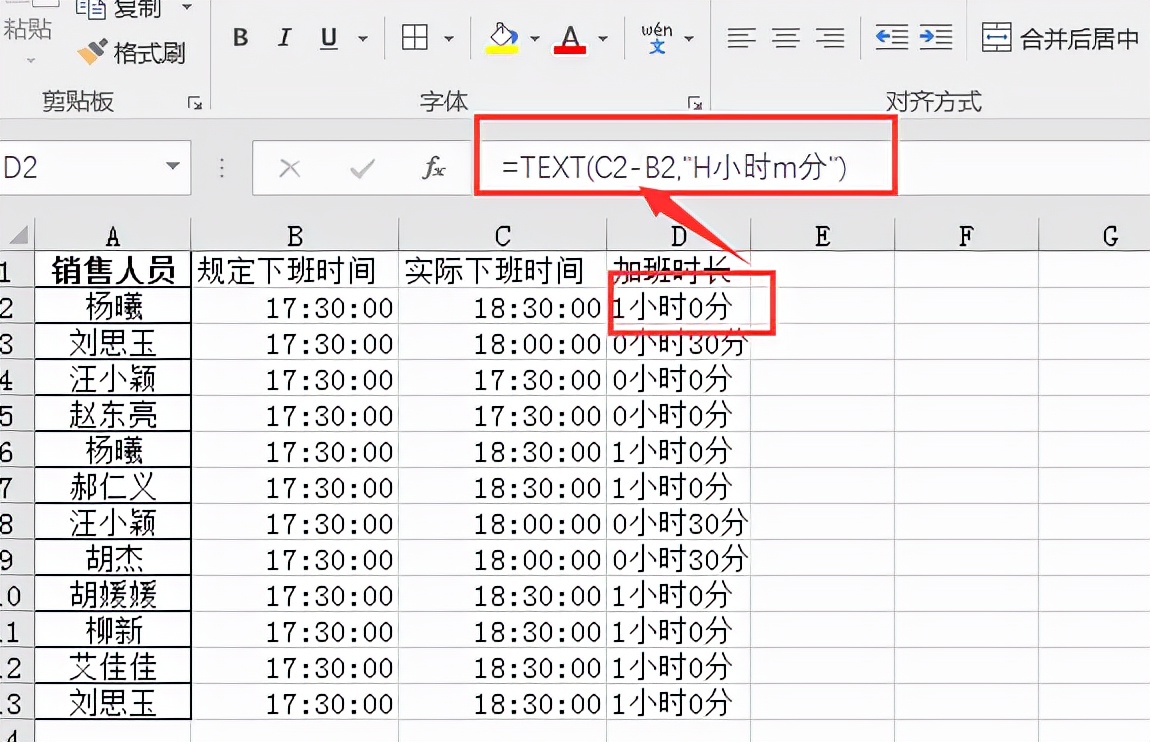
Task: Align text right
Action: pyautogui.click(x=830, y=38)
